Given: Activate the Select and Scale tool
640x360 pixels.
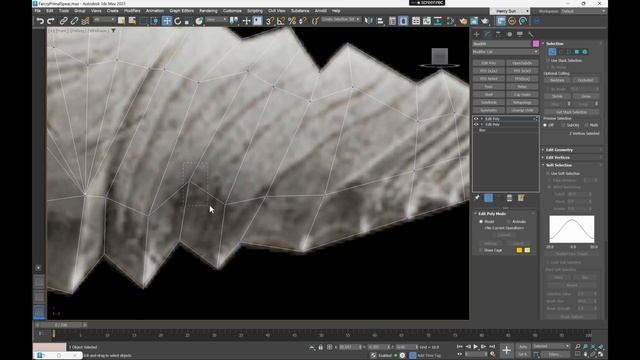Looking at the screenshot, I should [x=188, y=21].
